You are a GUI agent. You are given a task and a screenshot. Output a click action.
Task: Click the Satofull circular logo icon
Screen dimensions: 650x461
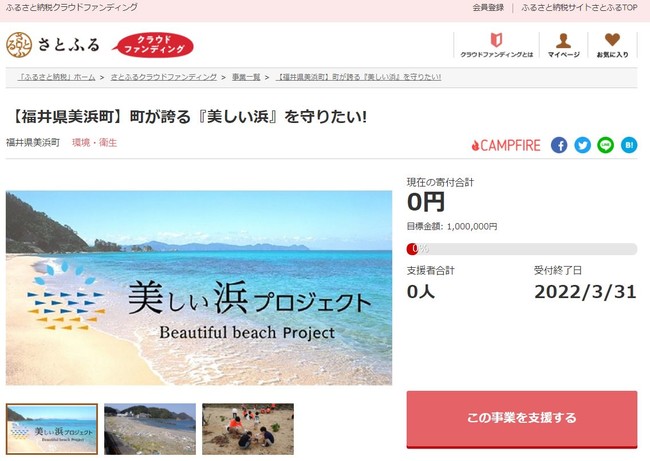(19, 45)
